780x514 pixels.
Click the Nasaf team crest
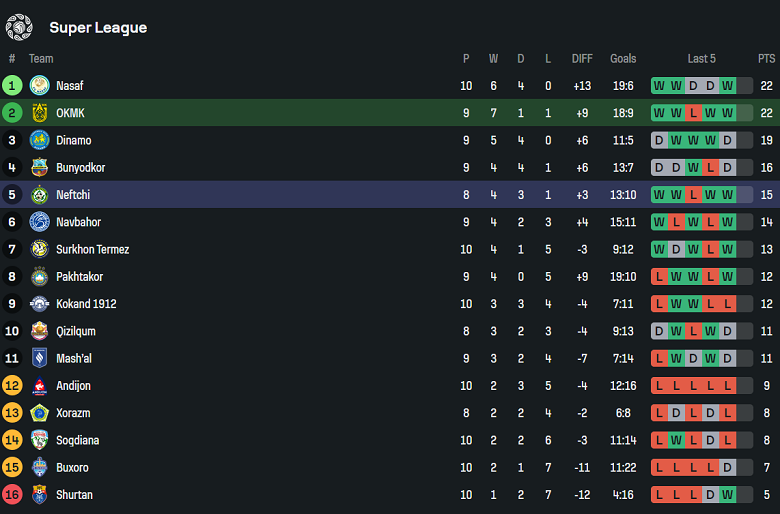click(39, 86)
